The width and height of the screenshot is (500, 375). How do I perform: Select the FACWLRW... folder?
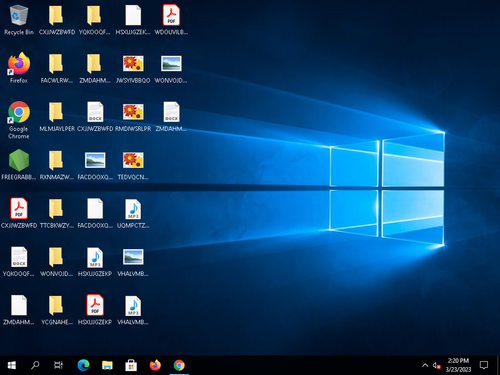tap(57, 68)
